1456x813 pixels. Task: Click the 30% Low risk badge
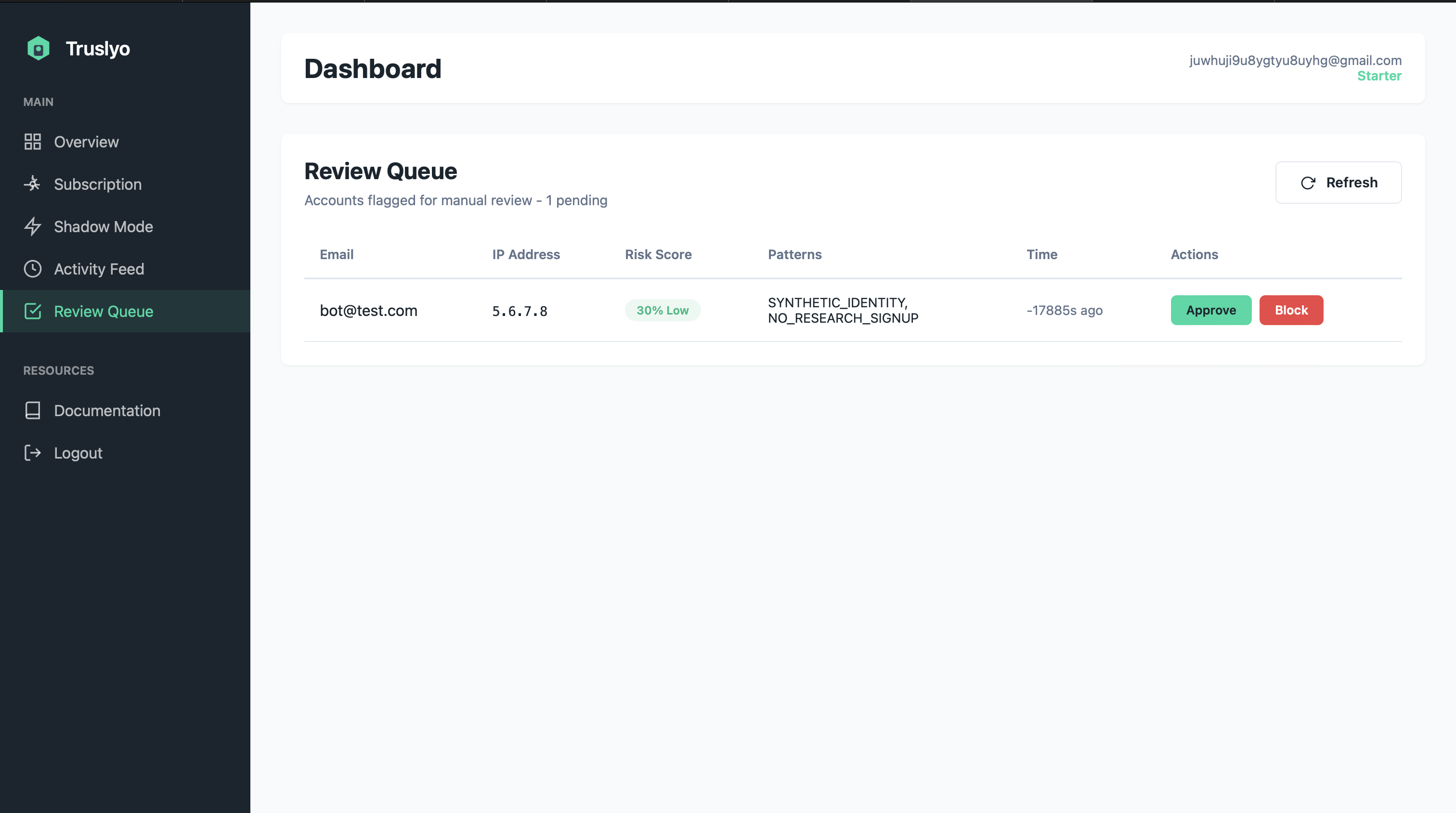pyautogui.click(x=663, y=310)
